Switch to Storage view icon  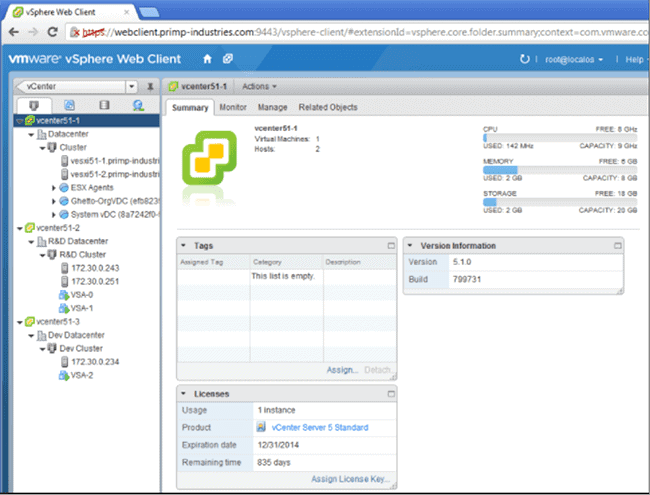click(104, 105)
